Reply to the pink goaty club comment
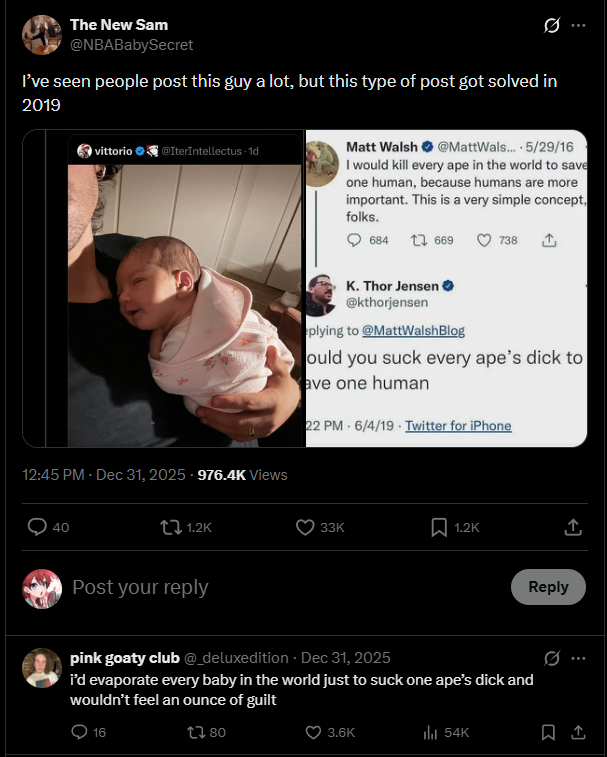607x757 pixels. (x=81, y=732)
